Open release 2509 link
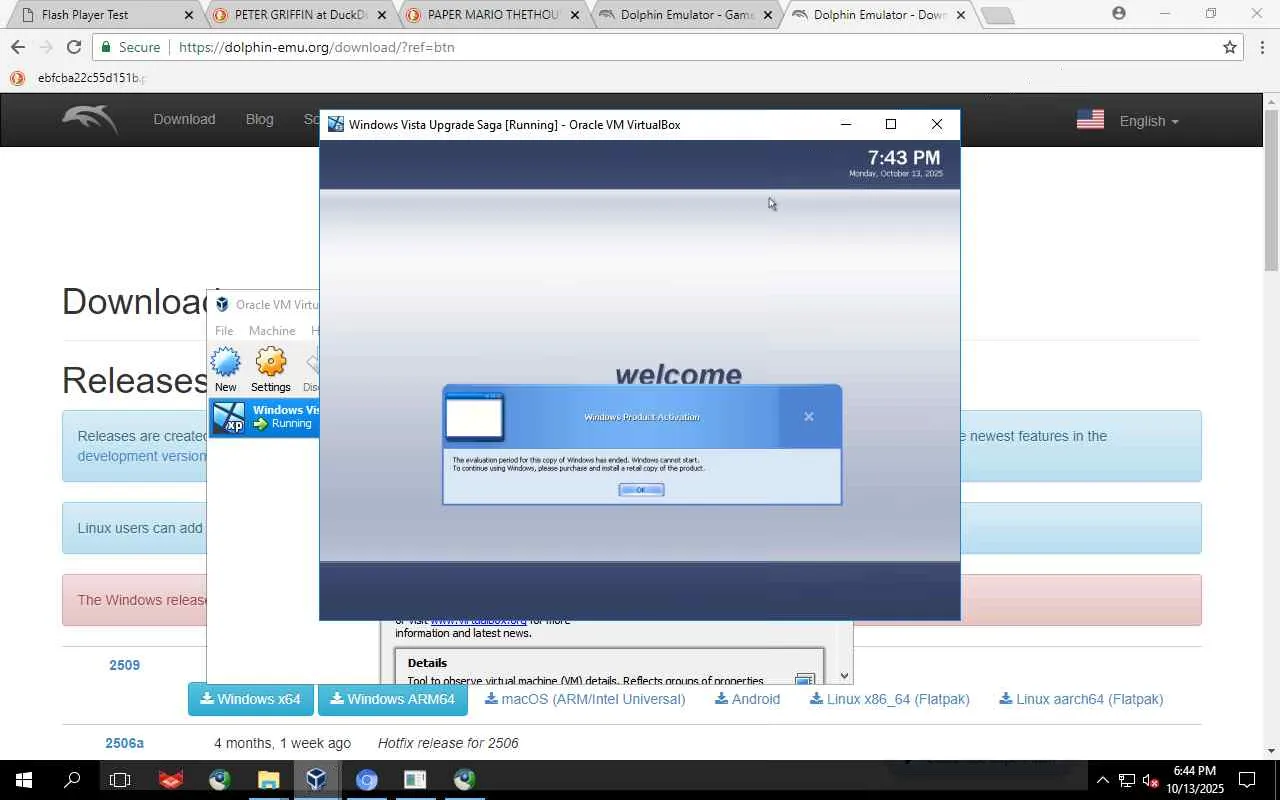The width and height of the screenshot is (1280, 800). (124, 665)
